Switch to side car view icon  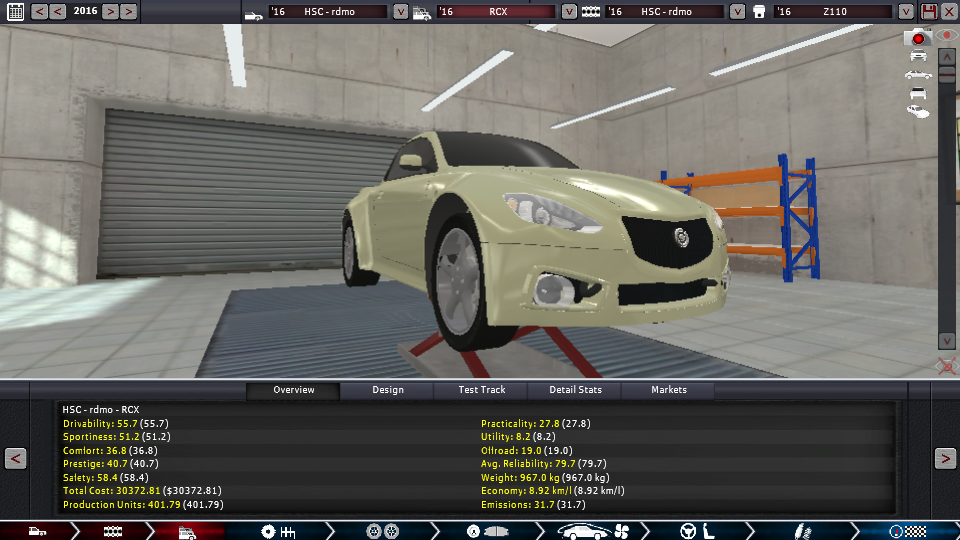(x=918, y=75)
